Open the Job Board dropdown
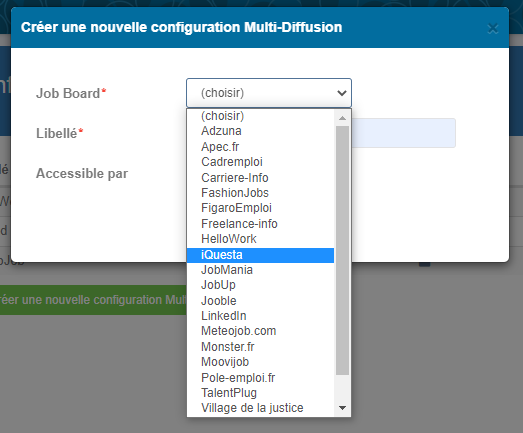Viewport: 523px width, 433px height. [269, 93]
